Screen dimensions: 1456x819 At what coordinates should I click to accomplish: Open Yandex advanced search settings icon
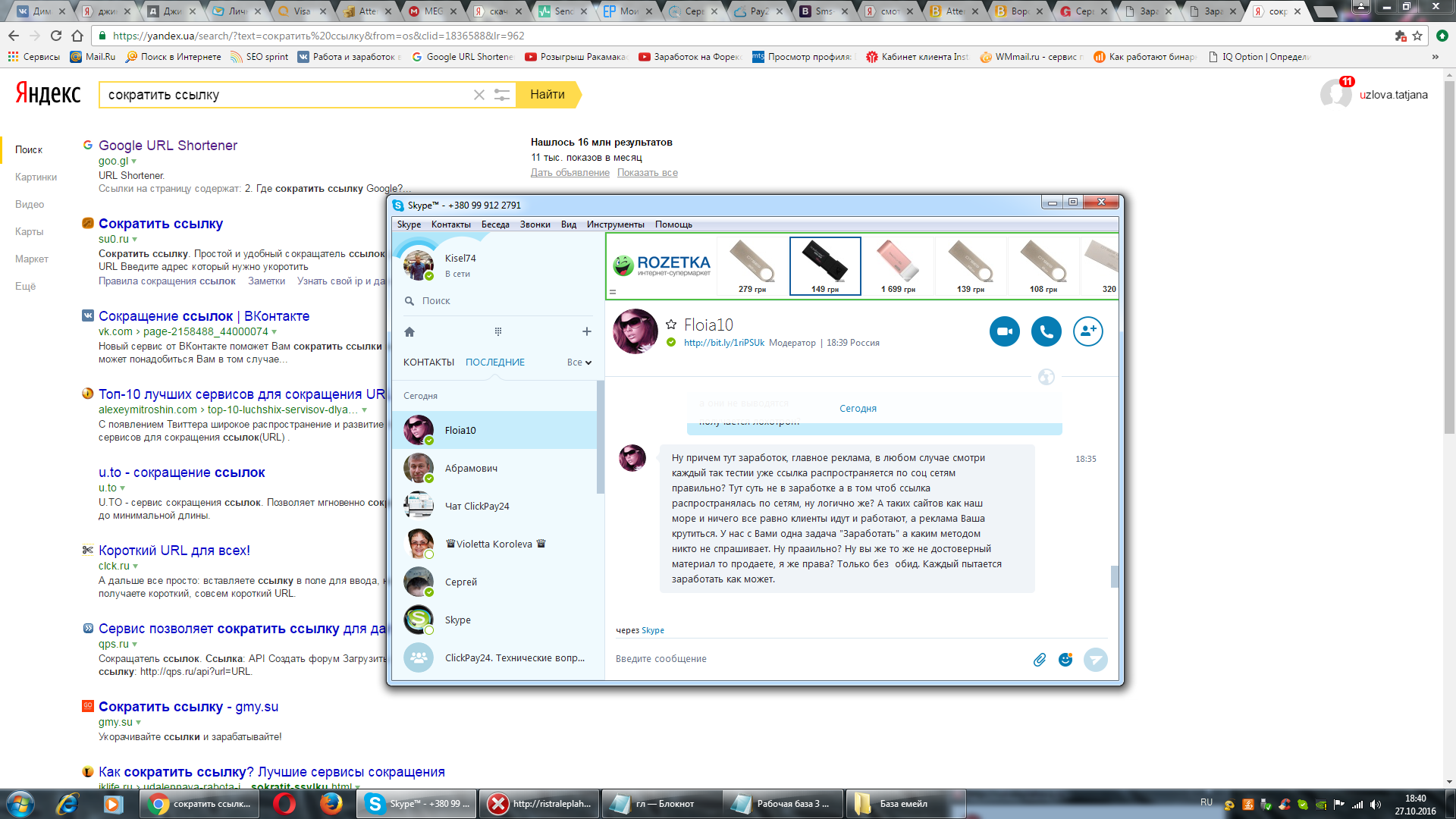(x=502, y=95)
